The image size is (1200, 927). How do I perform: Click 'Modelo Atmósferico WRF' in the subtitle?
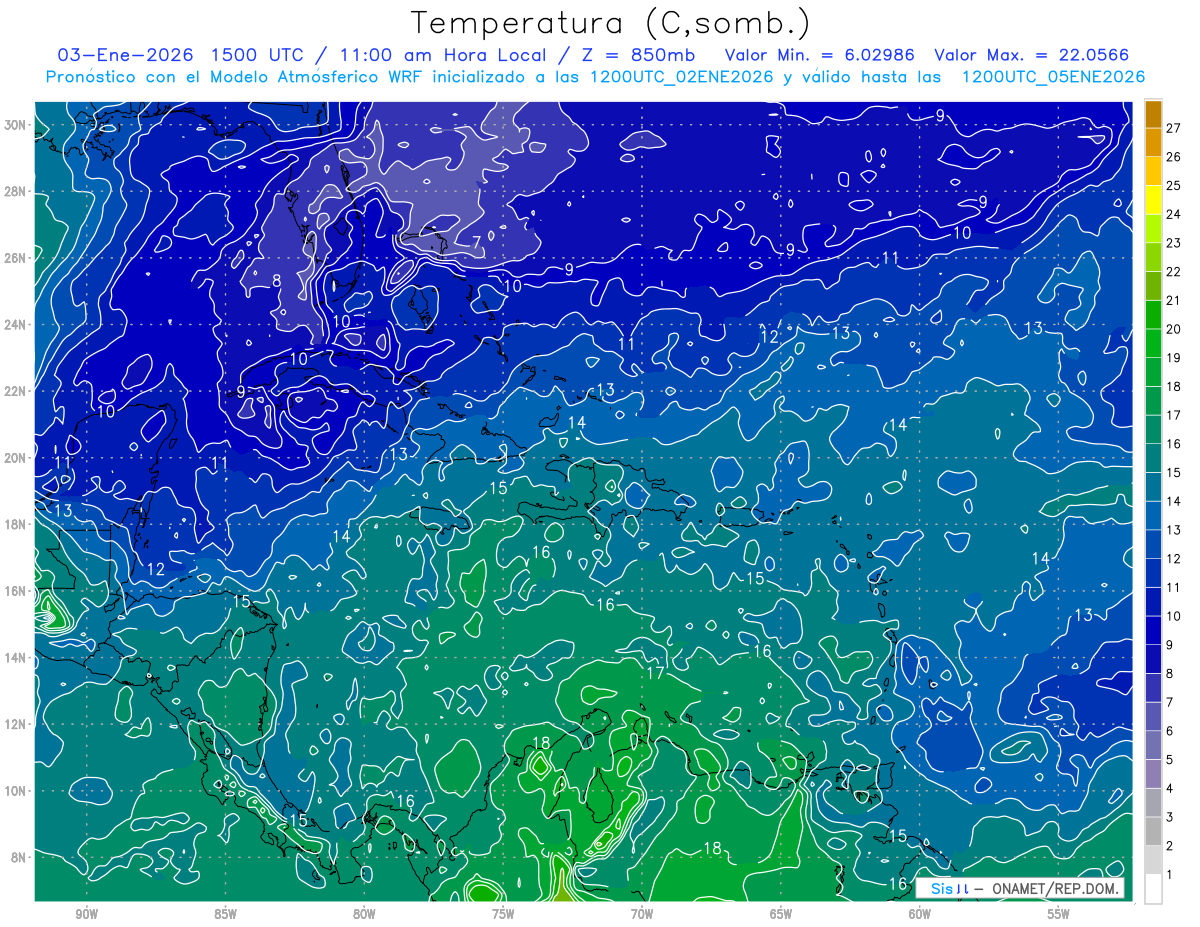click(x=314, y=77)
